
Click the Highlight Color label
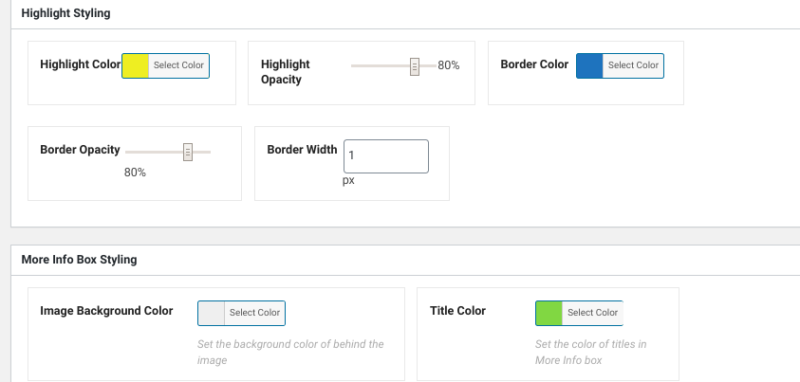pos(81,65)
